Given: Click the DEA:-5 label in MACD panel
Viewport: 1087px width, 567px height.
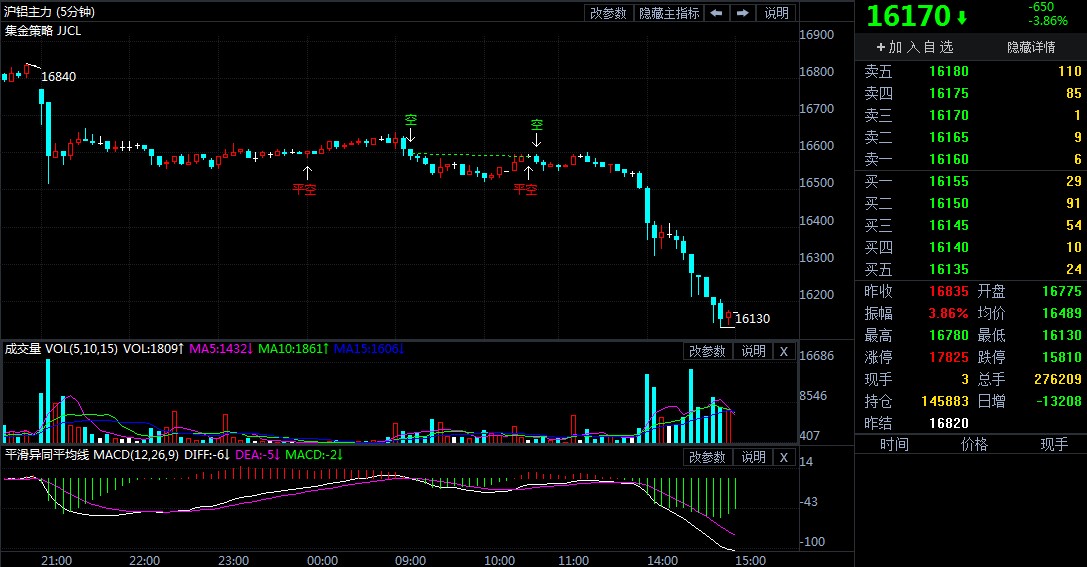Looking at the screenshot, I should pyautogui.click(x=256, y=455).
